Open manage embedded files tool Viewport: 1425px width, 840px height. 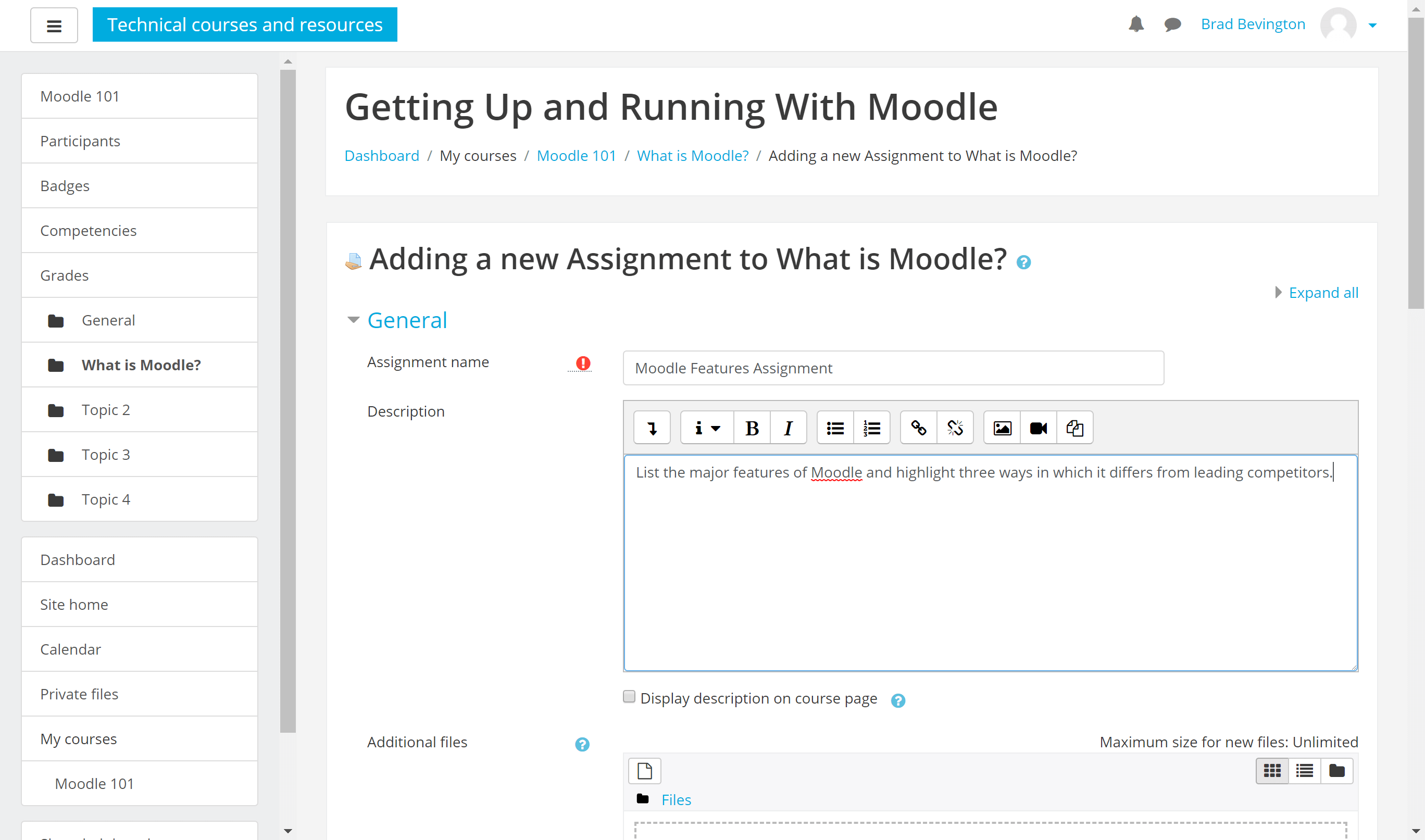tap(1074, 428)
